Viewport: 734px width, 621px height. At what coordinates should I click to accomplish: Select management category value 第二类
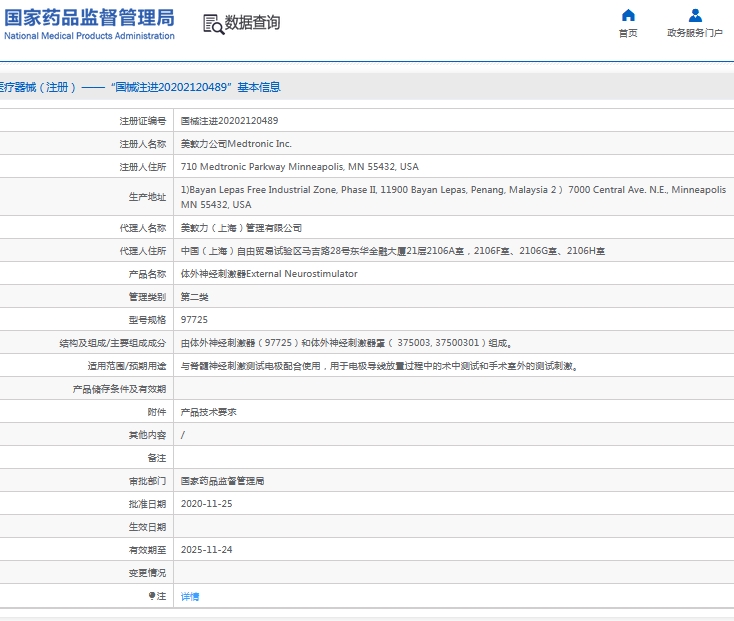[195, 297]
